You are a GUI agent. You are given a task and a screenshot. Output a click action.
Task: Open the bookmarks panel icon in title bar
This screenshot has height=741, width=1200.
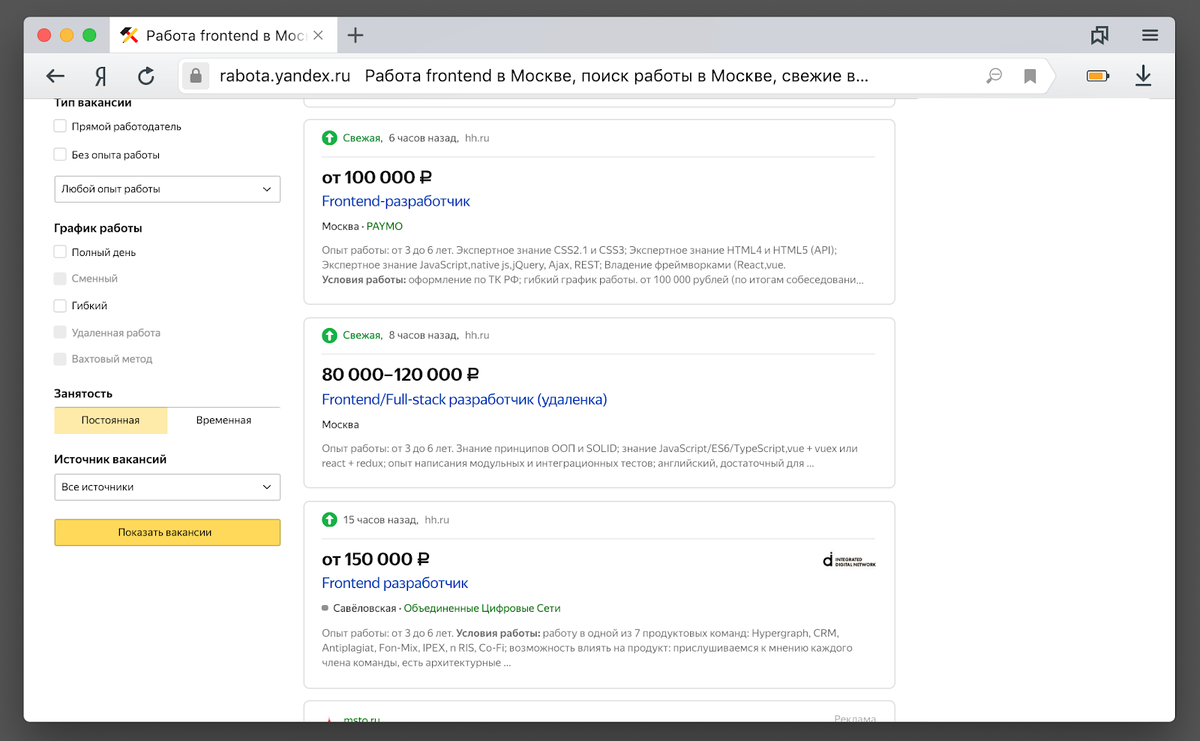click(1100, 35)
